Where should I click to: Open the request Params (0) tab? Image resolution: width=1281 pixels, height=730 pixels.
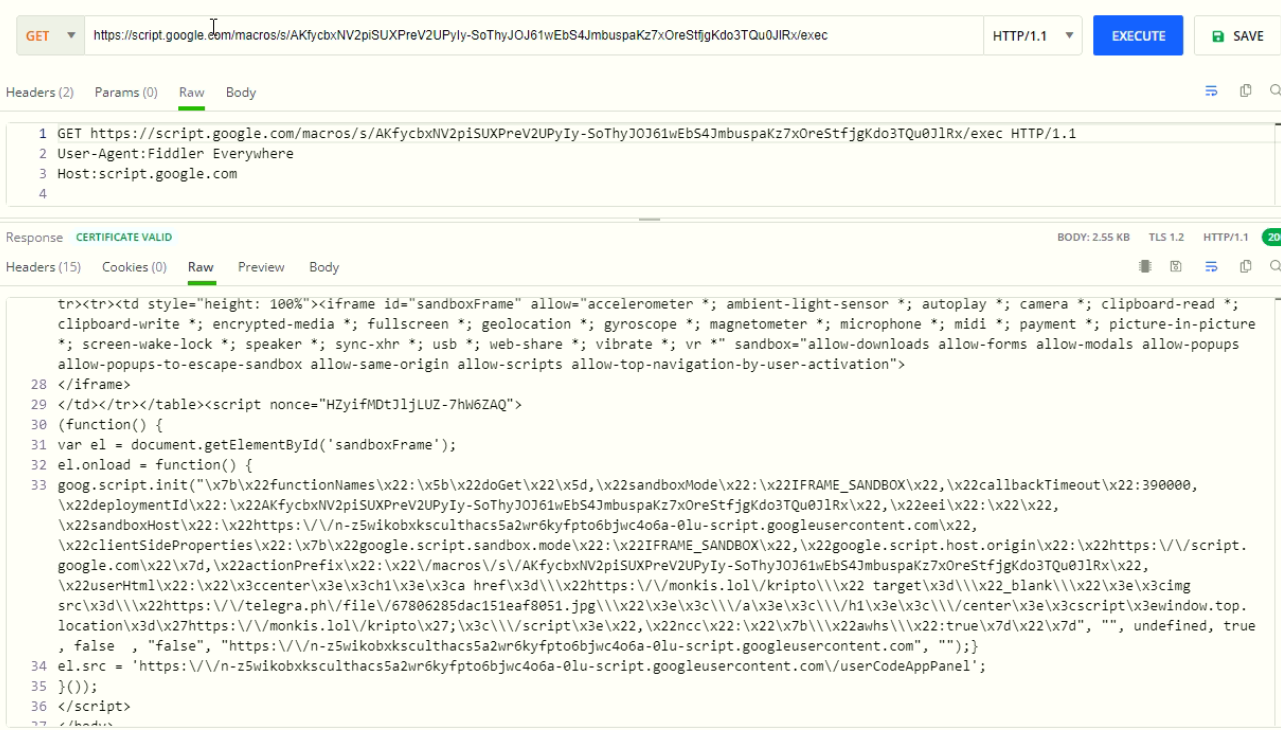pos(126,92)
